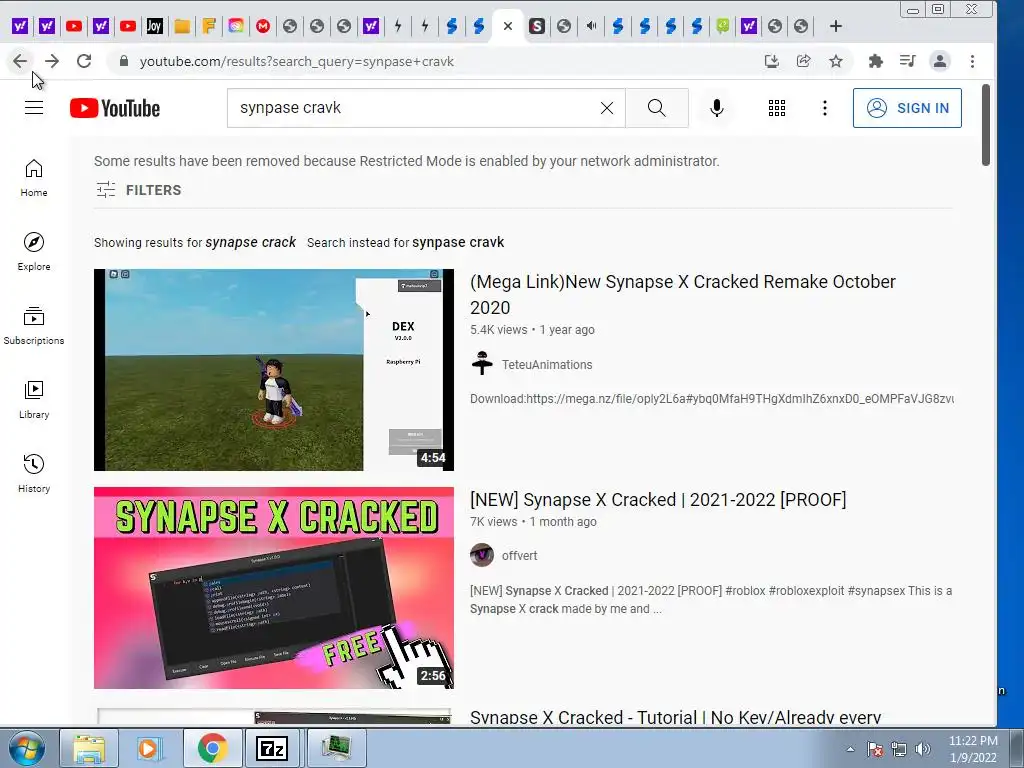
Task: Open History in the sidebar
Action: pyautogui.click(x=34, y=473)
